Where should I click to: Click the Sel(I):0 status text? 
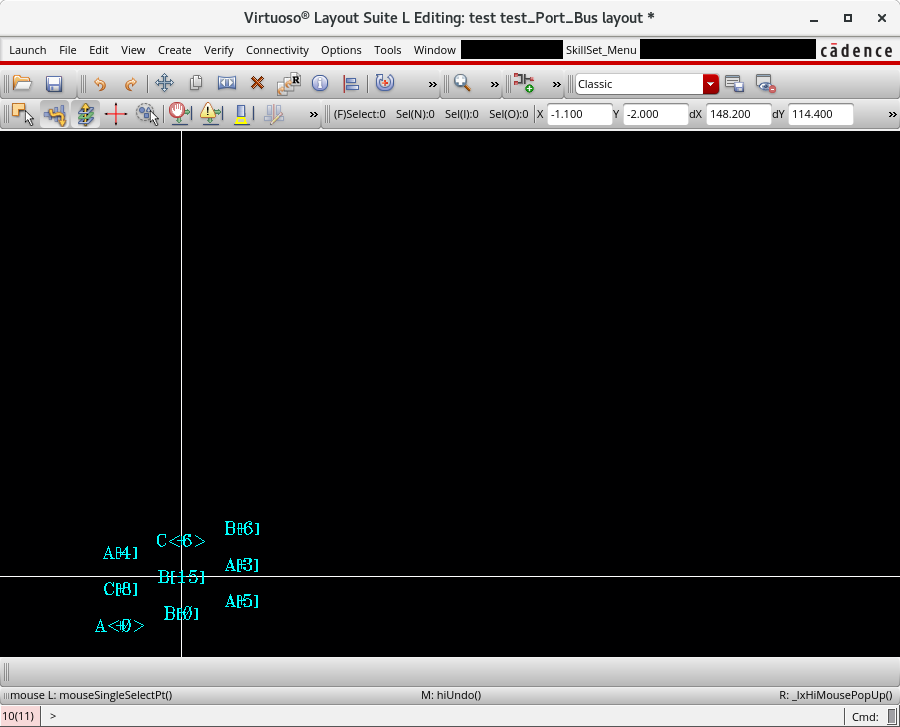[461, 114]
